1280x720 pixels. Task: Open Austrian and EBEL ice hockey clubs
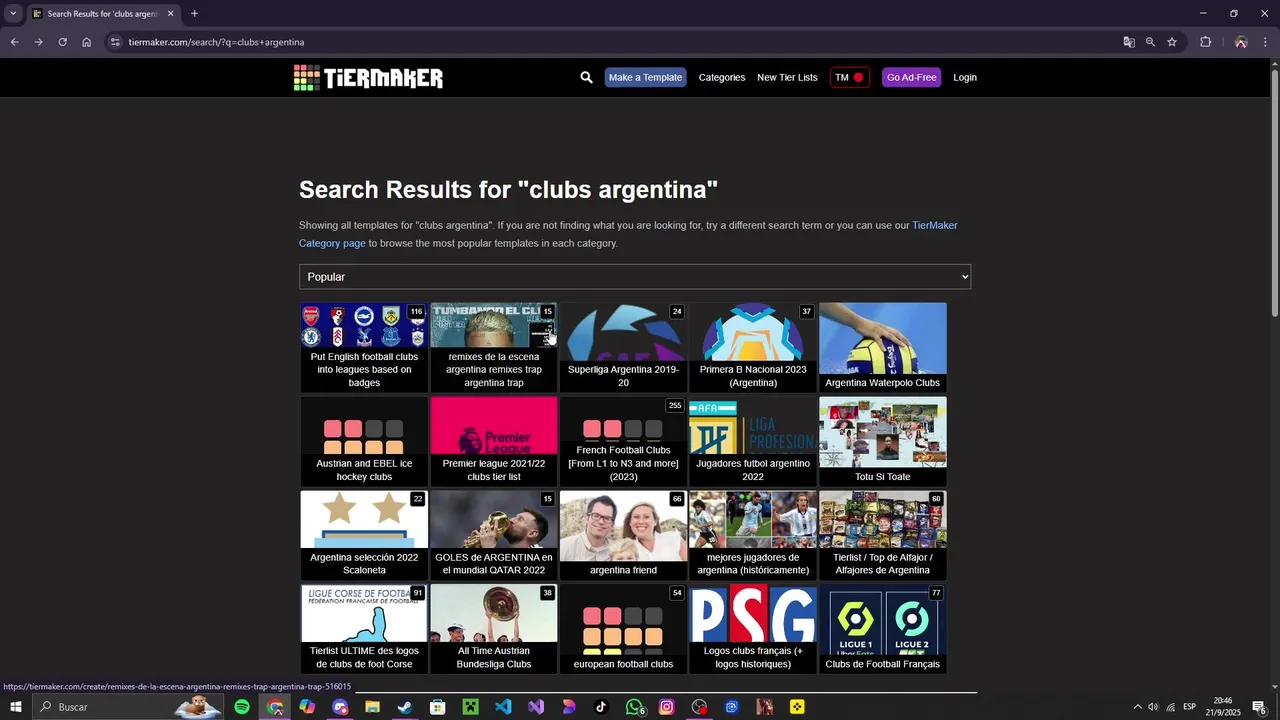[x=364, y=441]
